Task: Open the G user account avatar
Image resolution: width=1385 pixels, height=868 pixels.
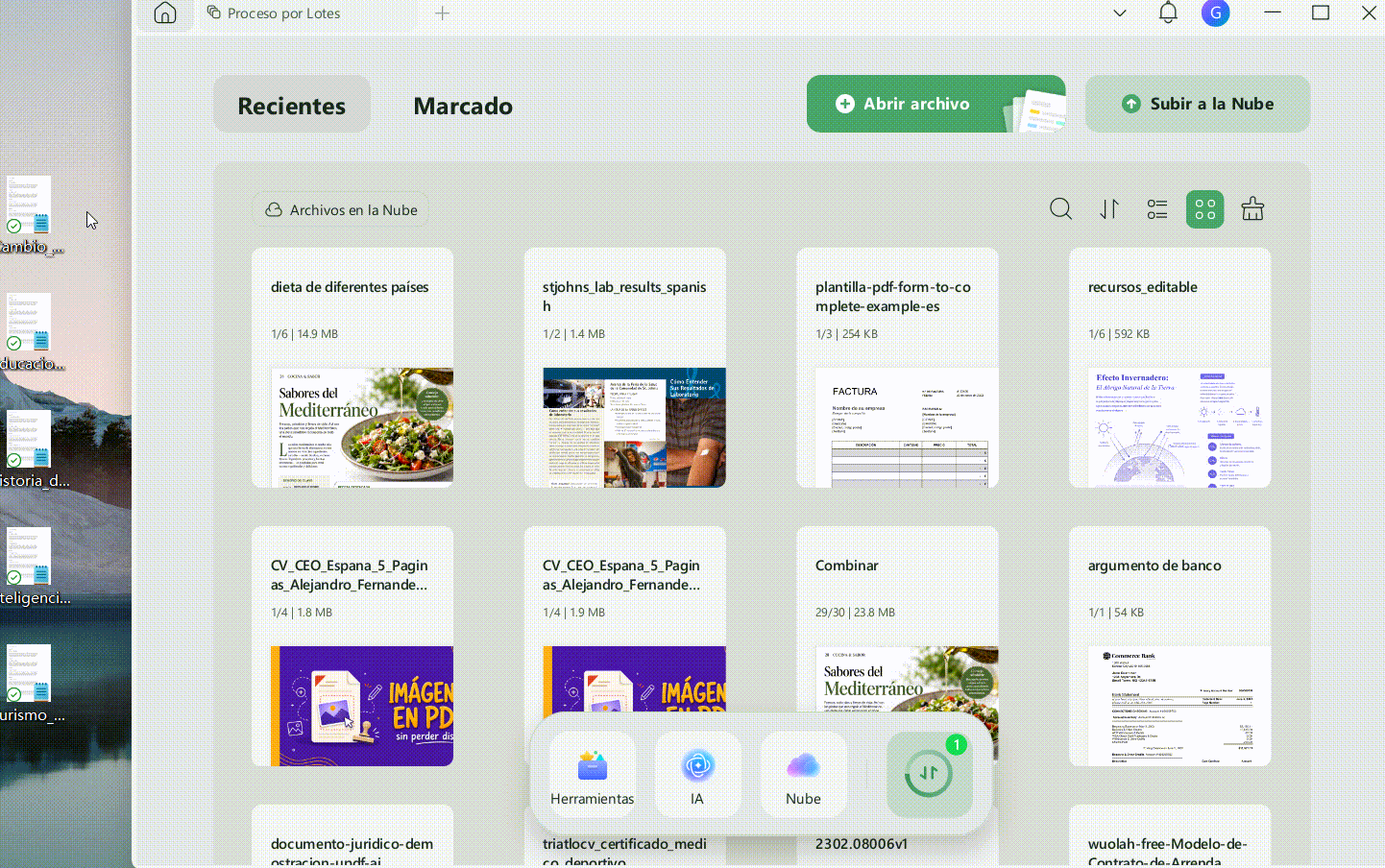Action: (x=1216, y=13)
